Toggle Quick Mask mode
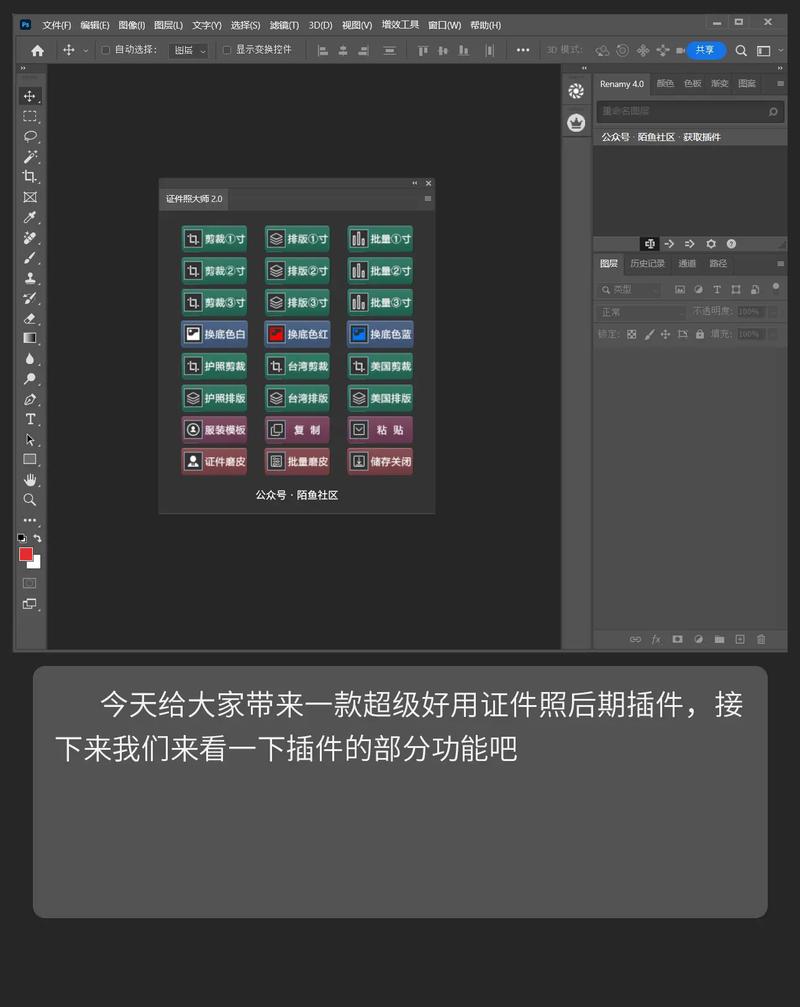Viewport: 800px width, 1007px height. (30, 583)
